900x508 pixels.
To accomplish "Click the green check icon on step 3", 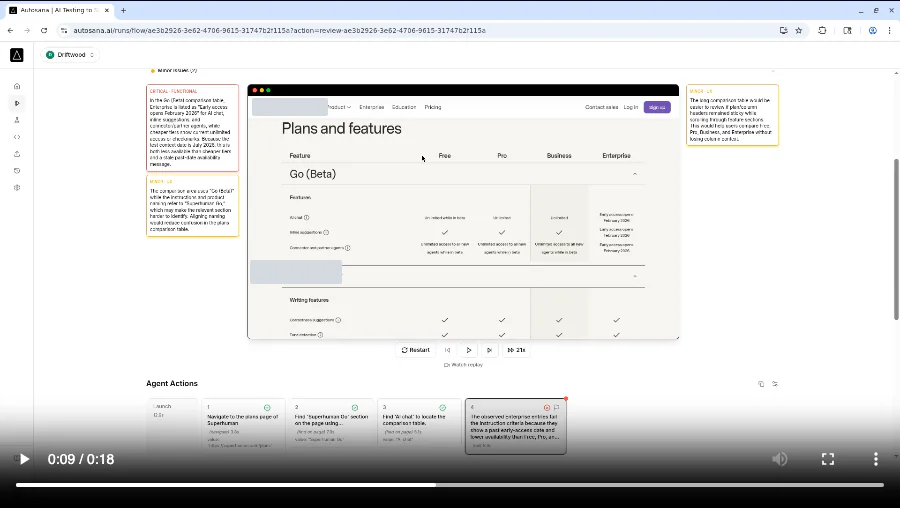I will 442,408.
